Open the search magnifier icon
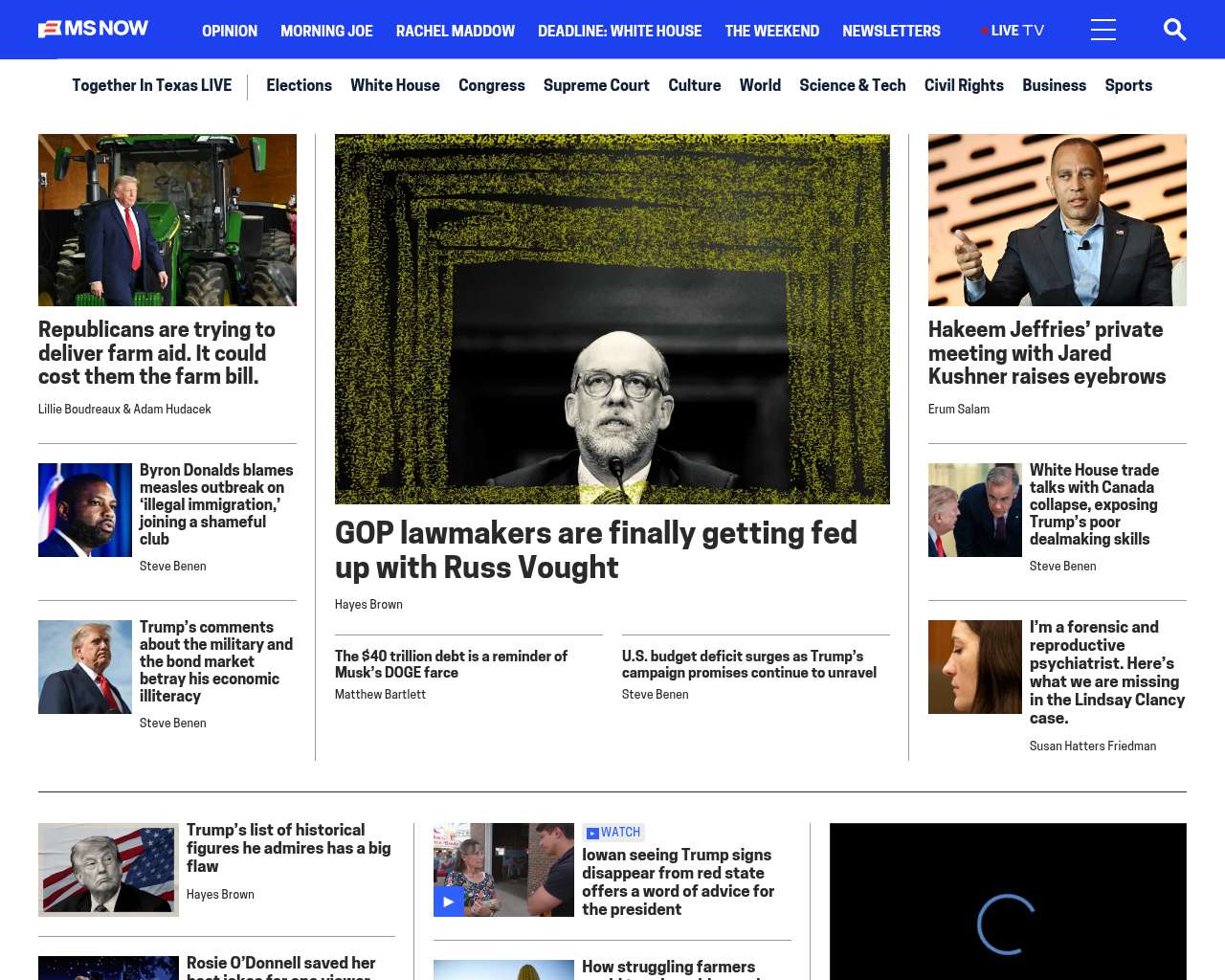Screen dimensions: 1225x980 pos(1174,30)
